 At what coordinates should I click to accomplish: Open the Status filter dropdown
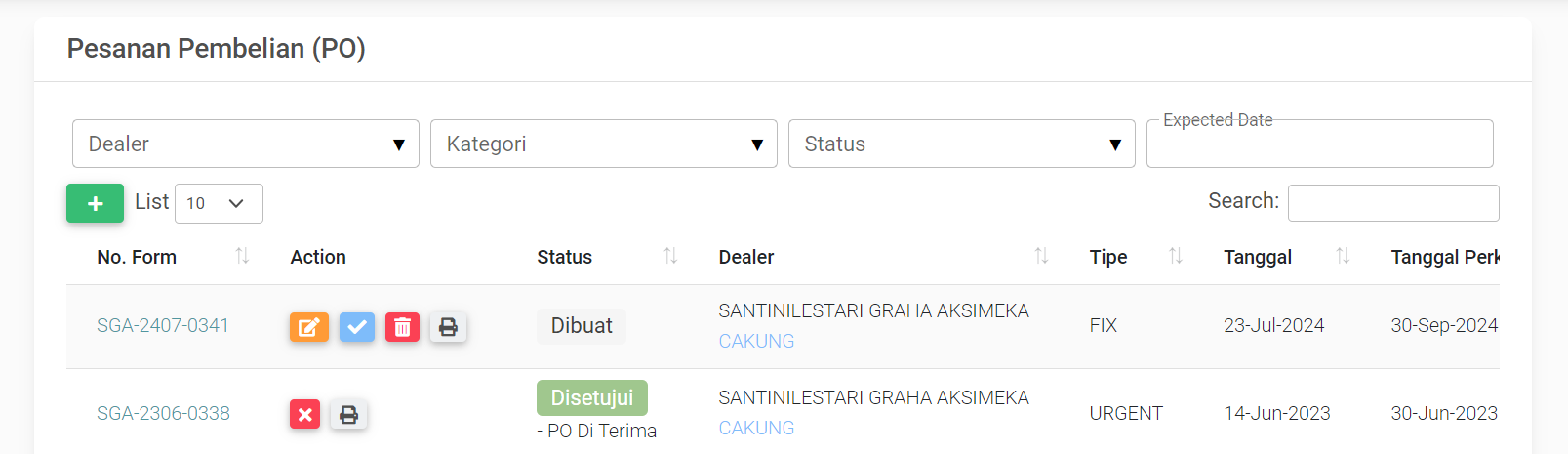[961, 144]
